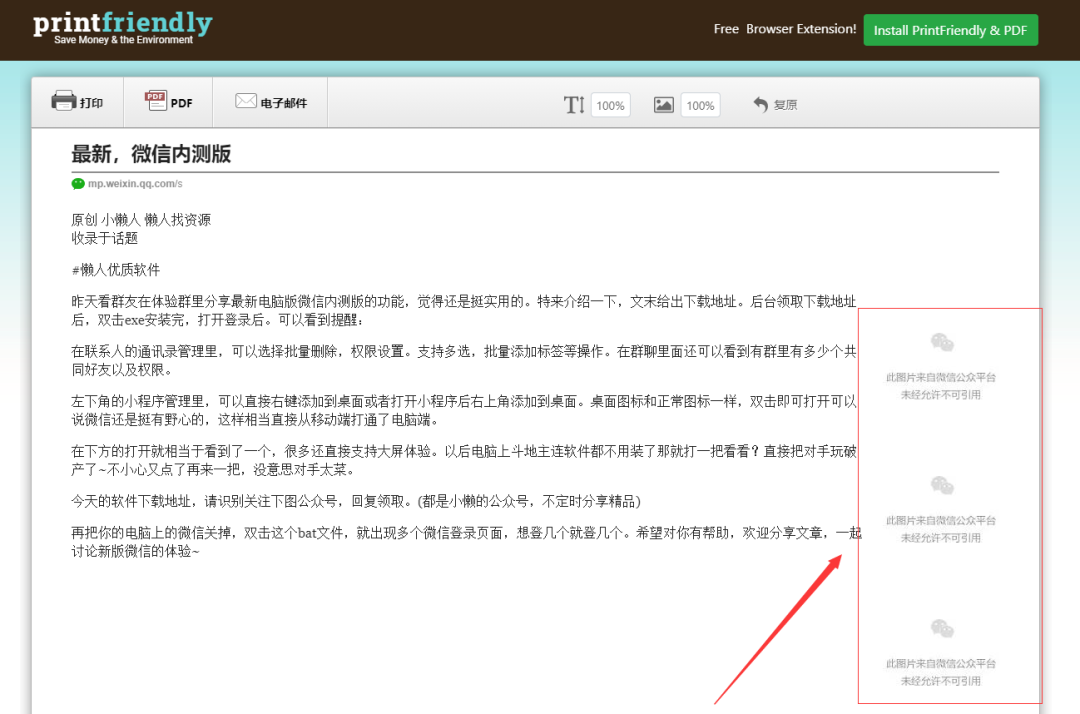Click the paragraph starting 昨天看群友在体验群里
1080x714 pixels.
464,311
